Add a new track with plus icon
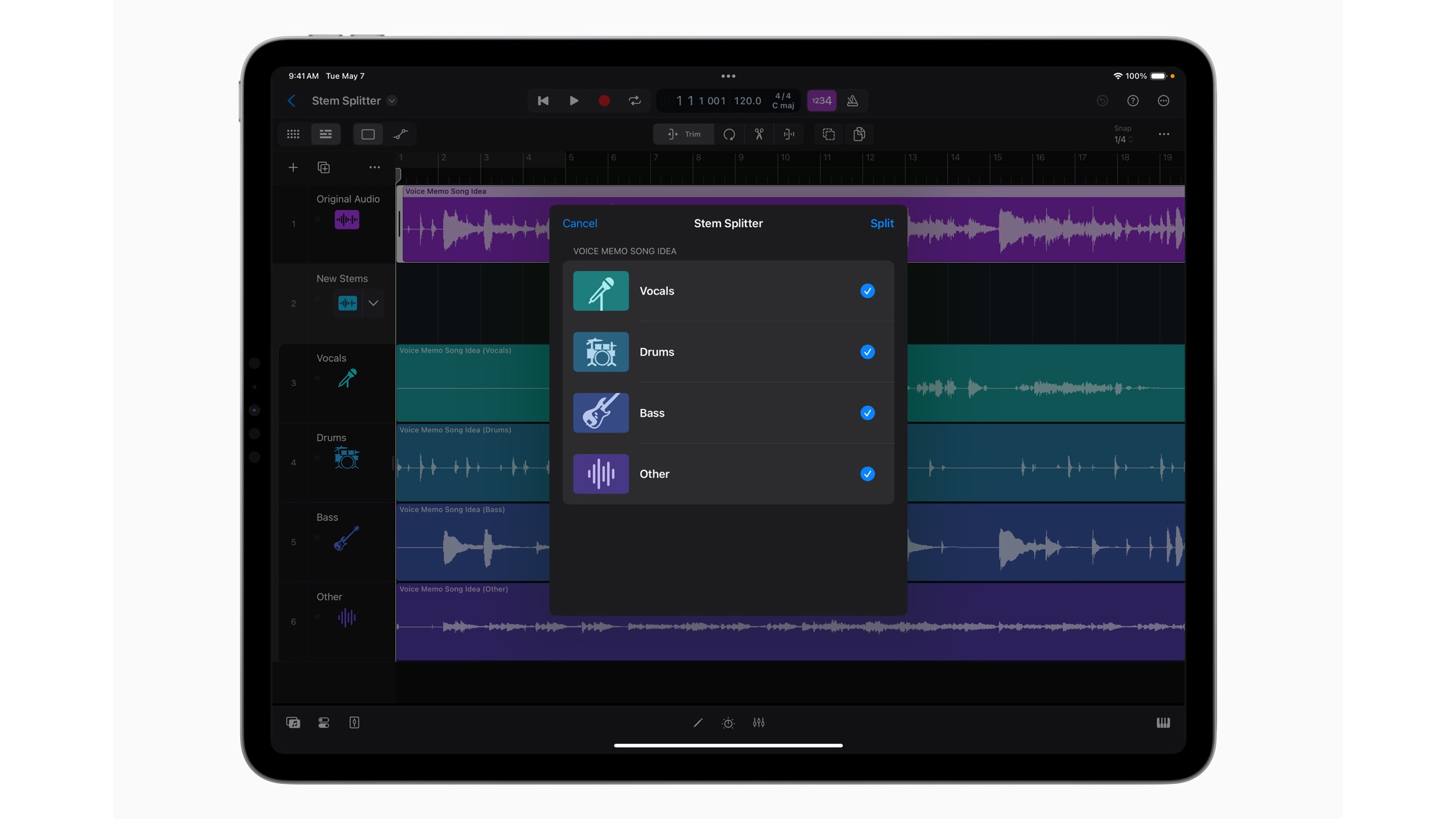1456x819 pixels. (x=293, y=167)
